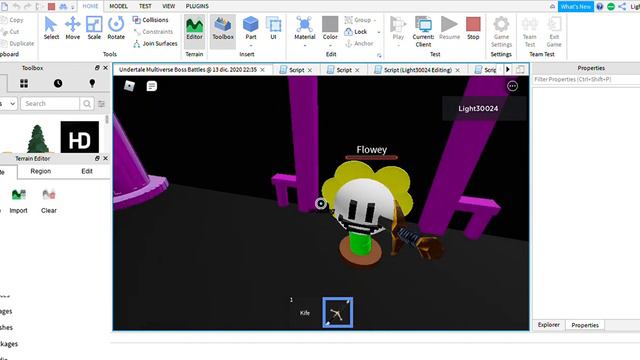Select the HD thumbnail in Toolbox
The width and height of the screenshot is (640, 360).
tap(80, 137)
